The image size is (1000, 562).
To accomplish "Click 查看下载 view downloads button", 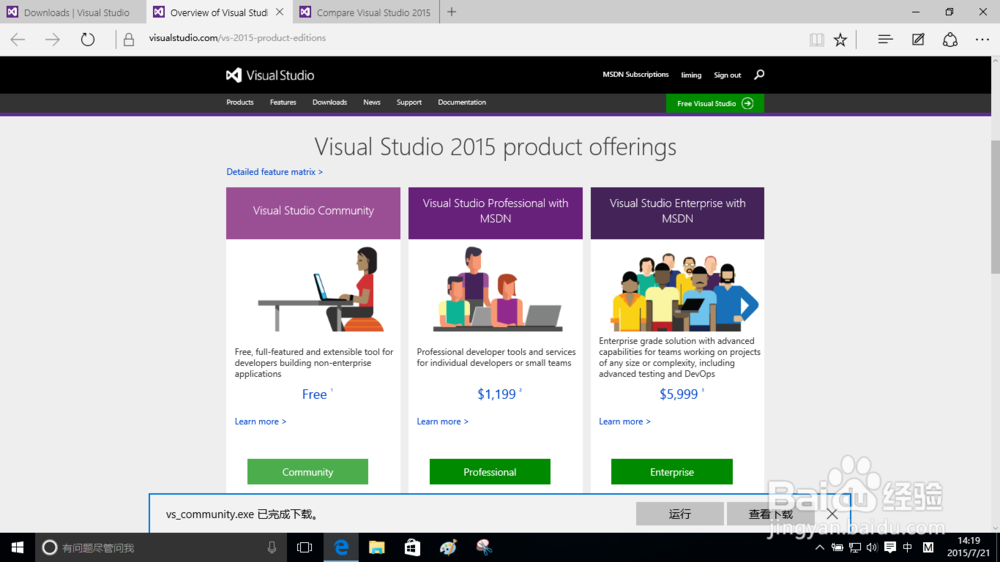I will pyautogui.click(x=770, y=514).
